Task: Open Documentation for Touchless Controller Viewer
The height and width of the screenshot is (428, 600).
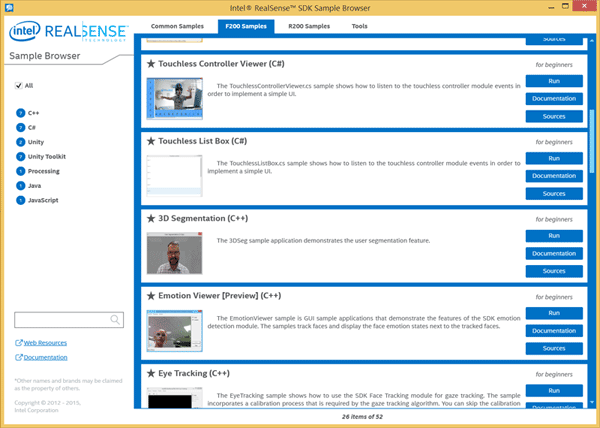Action: coord(554,99)
